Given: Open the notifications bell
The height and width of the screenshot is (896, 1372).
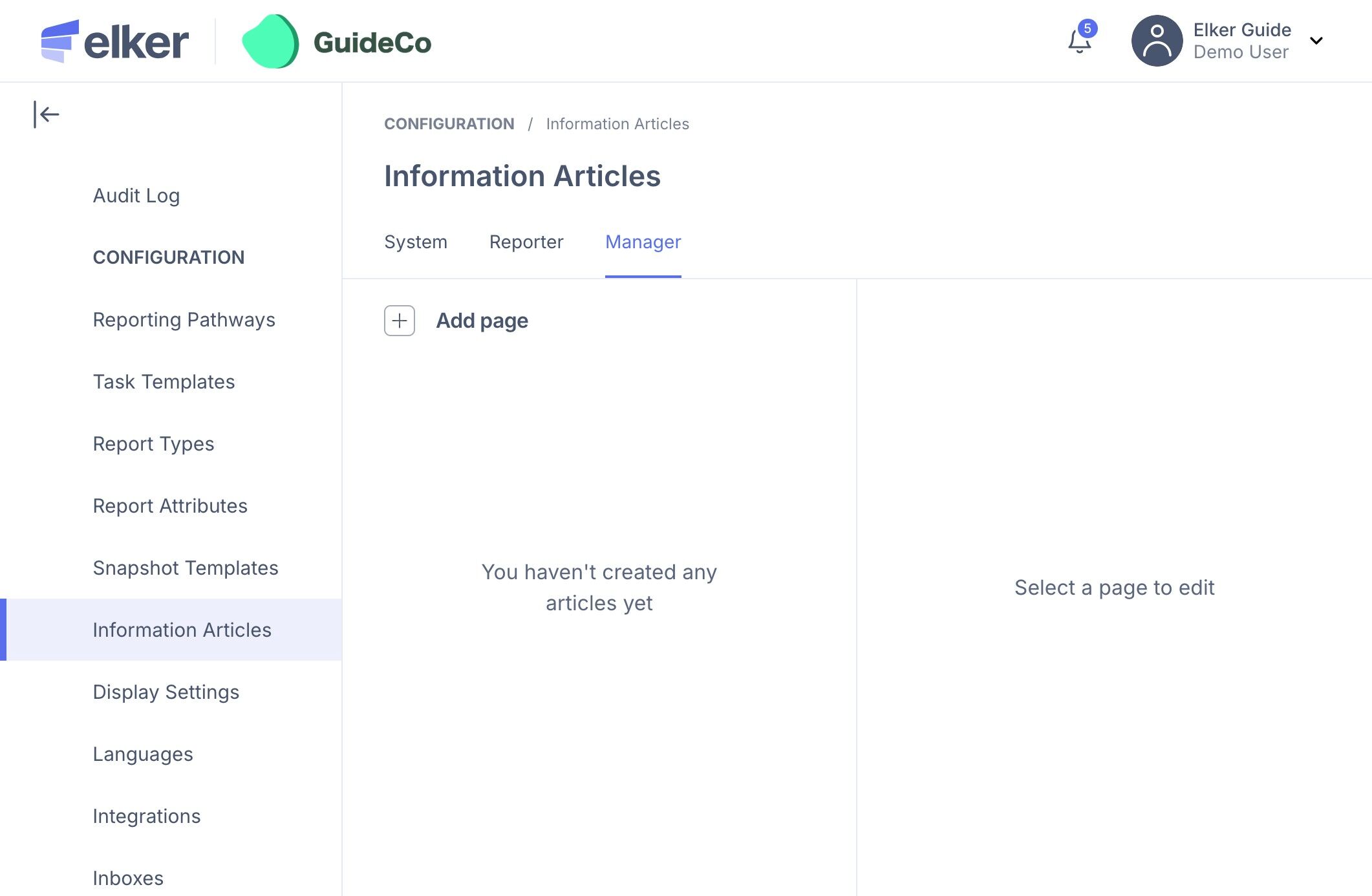Looking at the screenshot, I should pos(1078,43).
